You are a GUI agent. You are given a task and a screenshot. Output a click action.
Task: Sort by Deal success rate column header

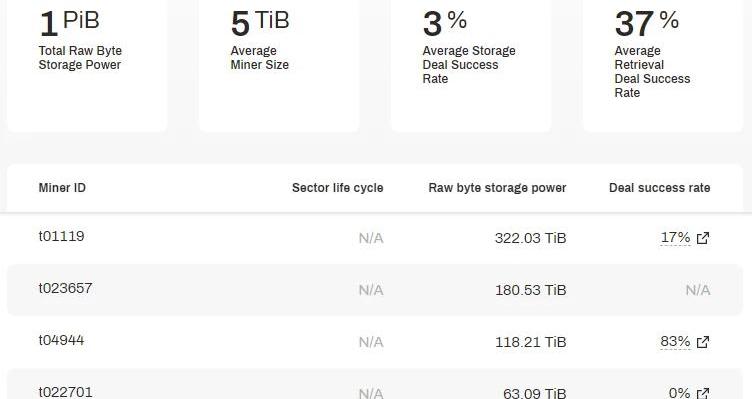tap(659, 188)
